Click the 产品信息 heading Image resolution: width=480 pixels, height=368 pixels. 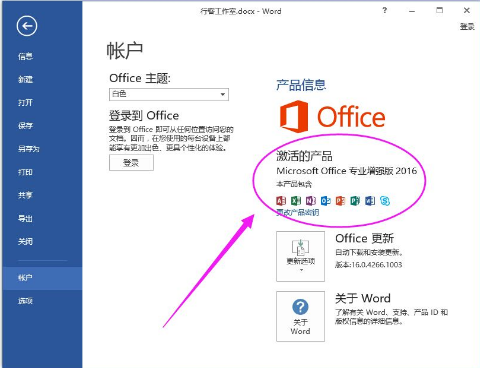click(301, 85)
